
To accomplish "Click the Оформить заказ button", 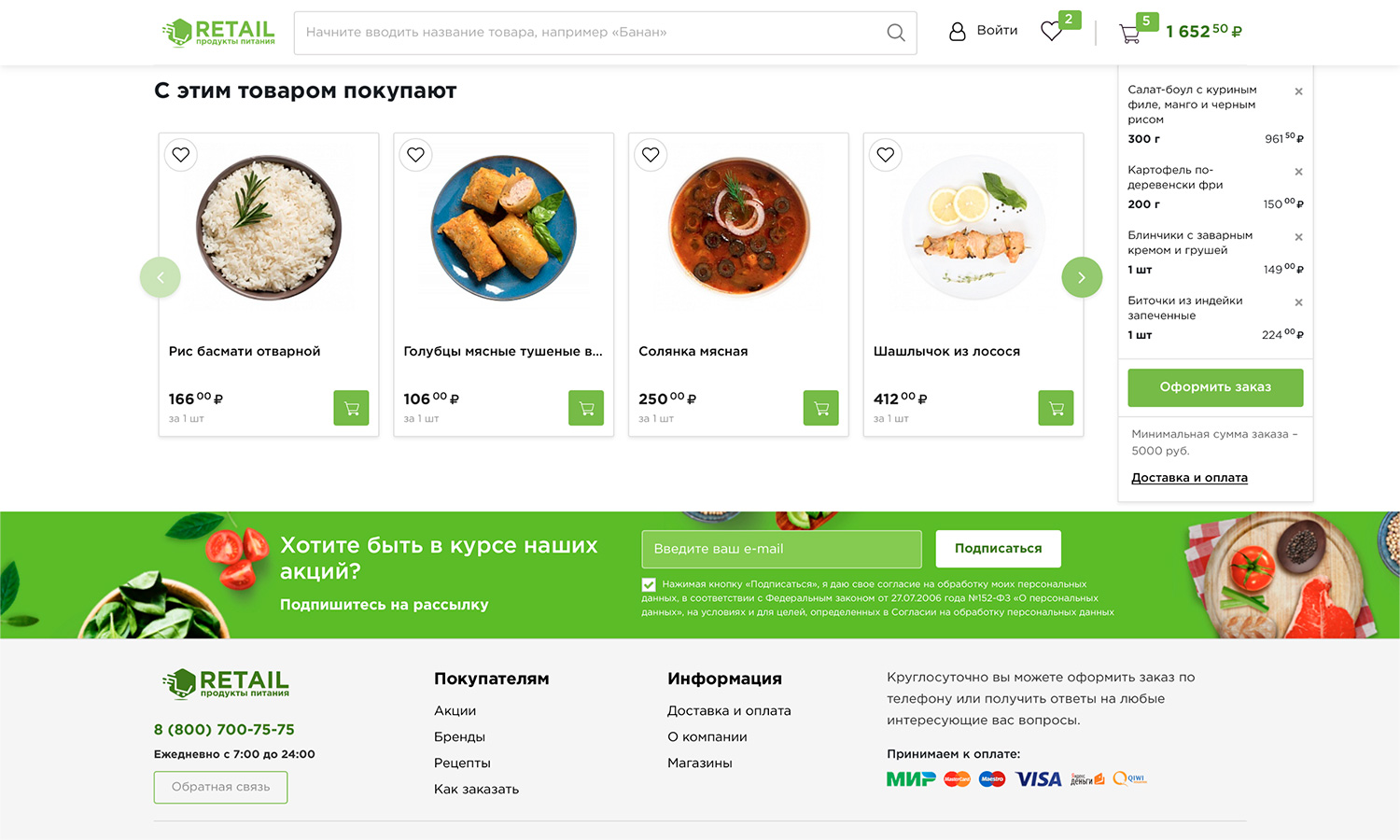I will pos(1215,387).
